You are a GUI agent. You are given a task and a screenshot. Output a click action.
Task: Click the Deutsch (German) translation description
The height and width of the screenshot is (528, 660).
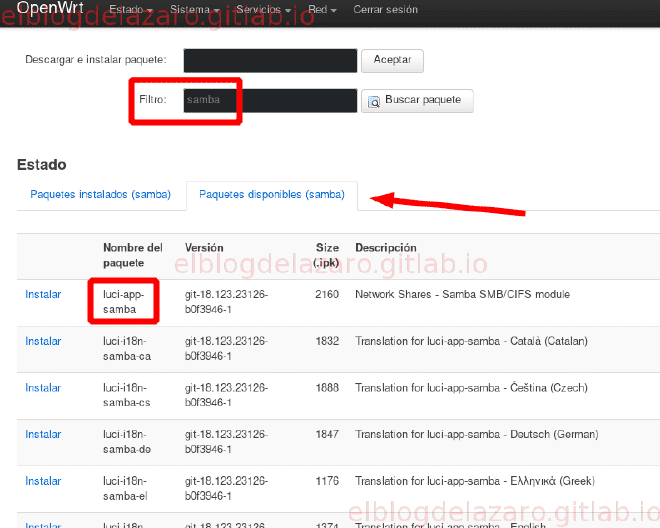(477, 434)
